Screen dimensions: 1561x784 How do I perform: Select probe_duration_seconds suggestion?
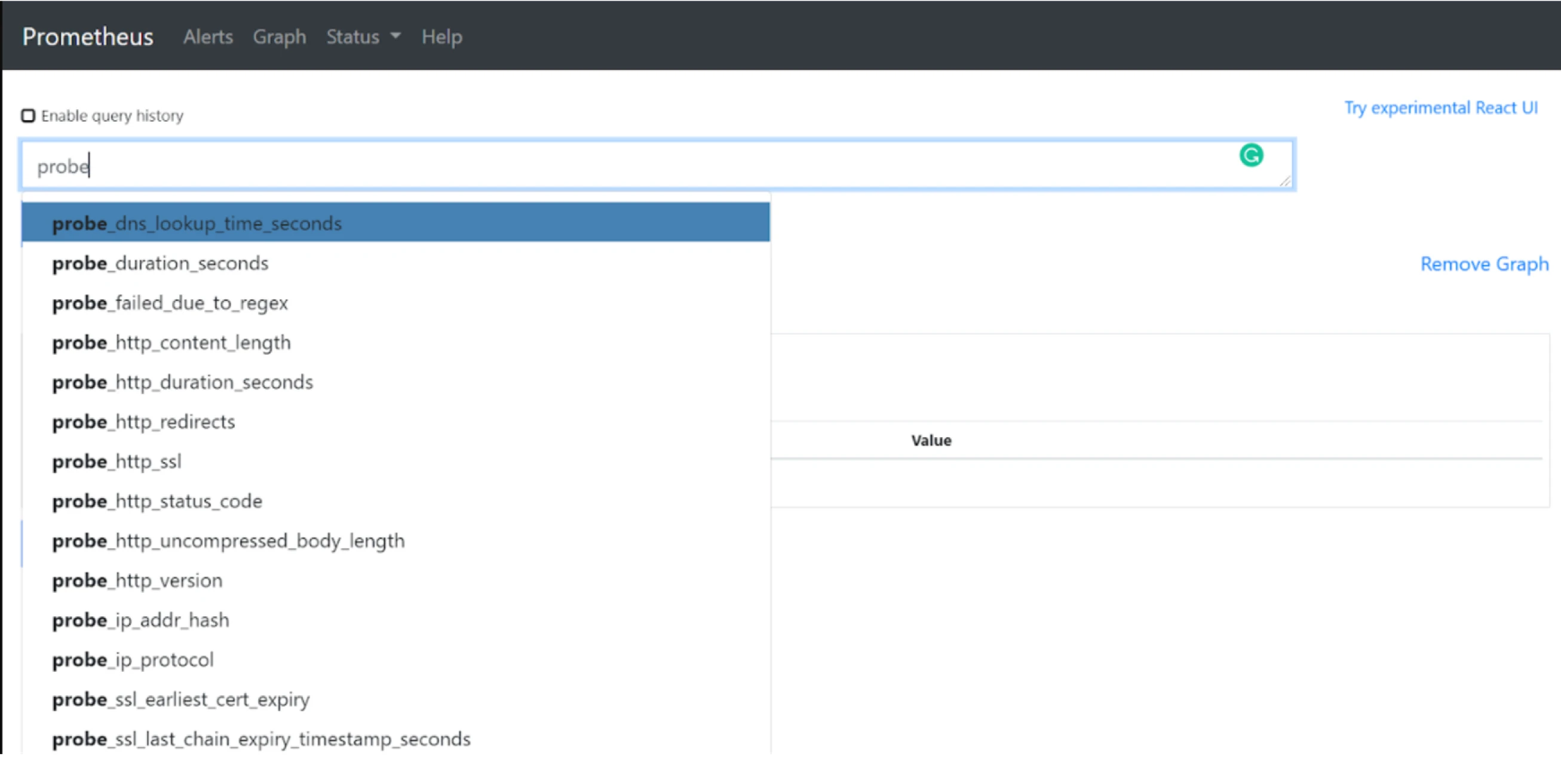pyautogui.click(x=395, y=262)
